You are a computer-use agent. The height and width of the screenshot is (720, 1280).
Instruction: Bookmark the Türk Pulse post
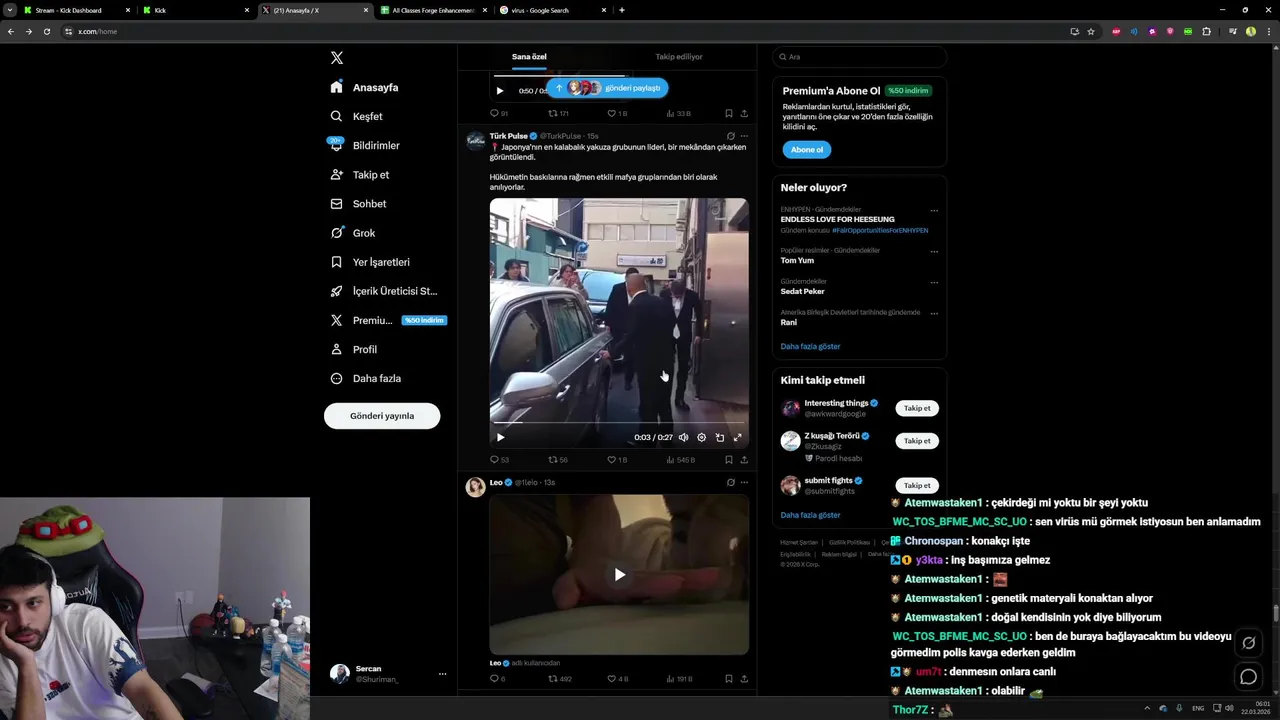tap(729, 460)
